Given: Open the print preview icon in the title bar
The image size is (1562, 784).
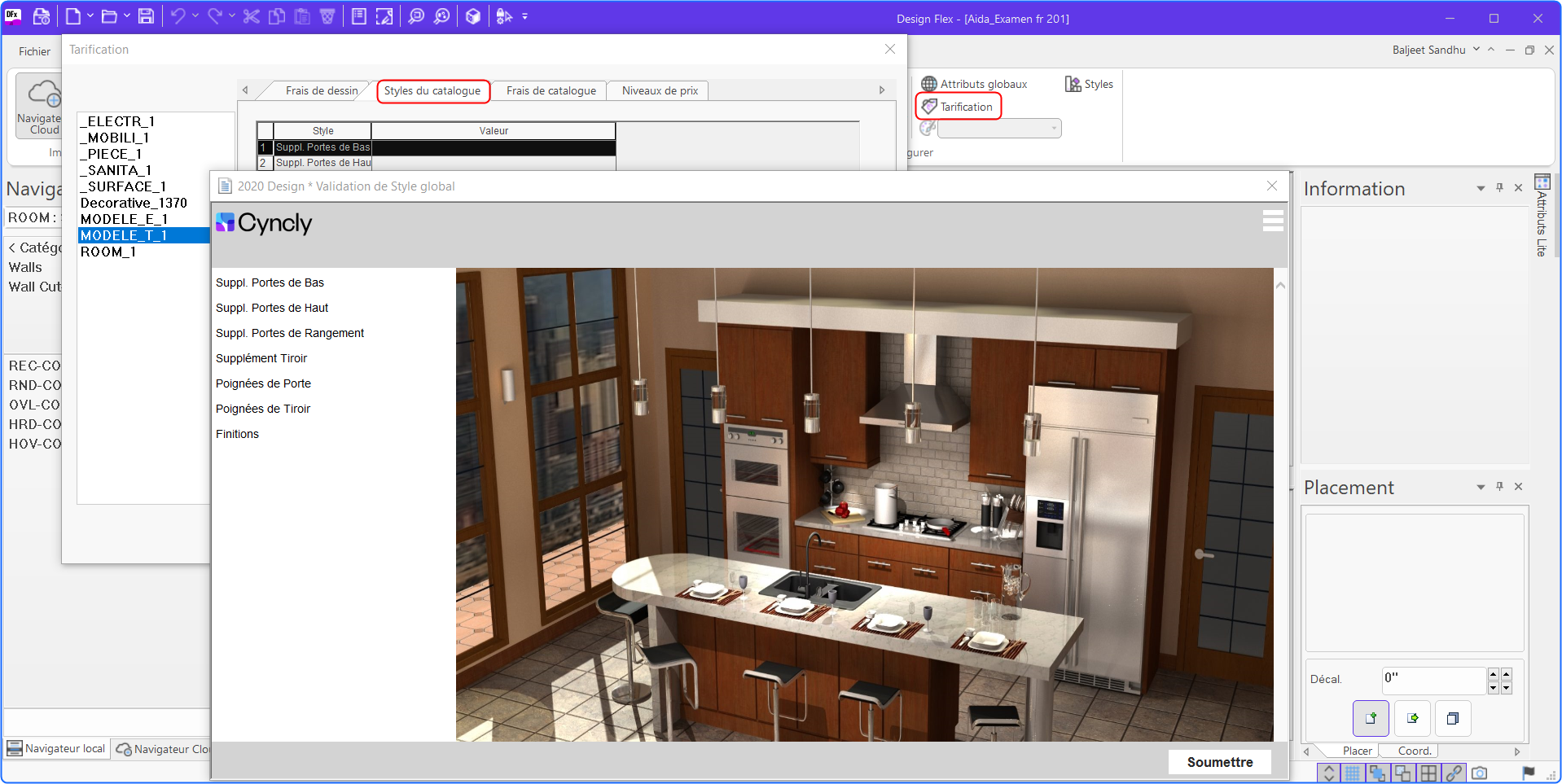Looking at the screenshot, I should (x=42, y=16).
